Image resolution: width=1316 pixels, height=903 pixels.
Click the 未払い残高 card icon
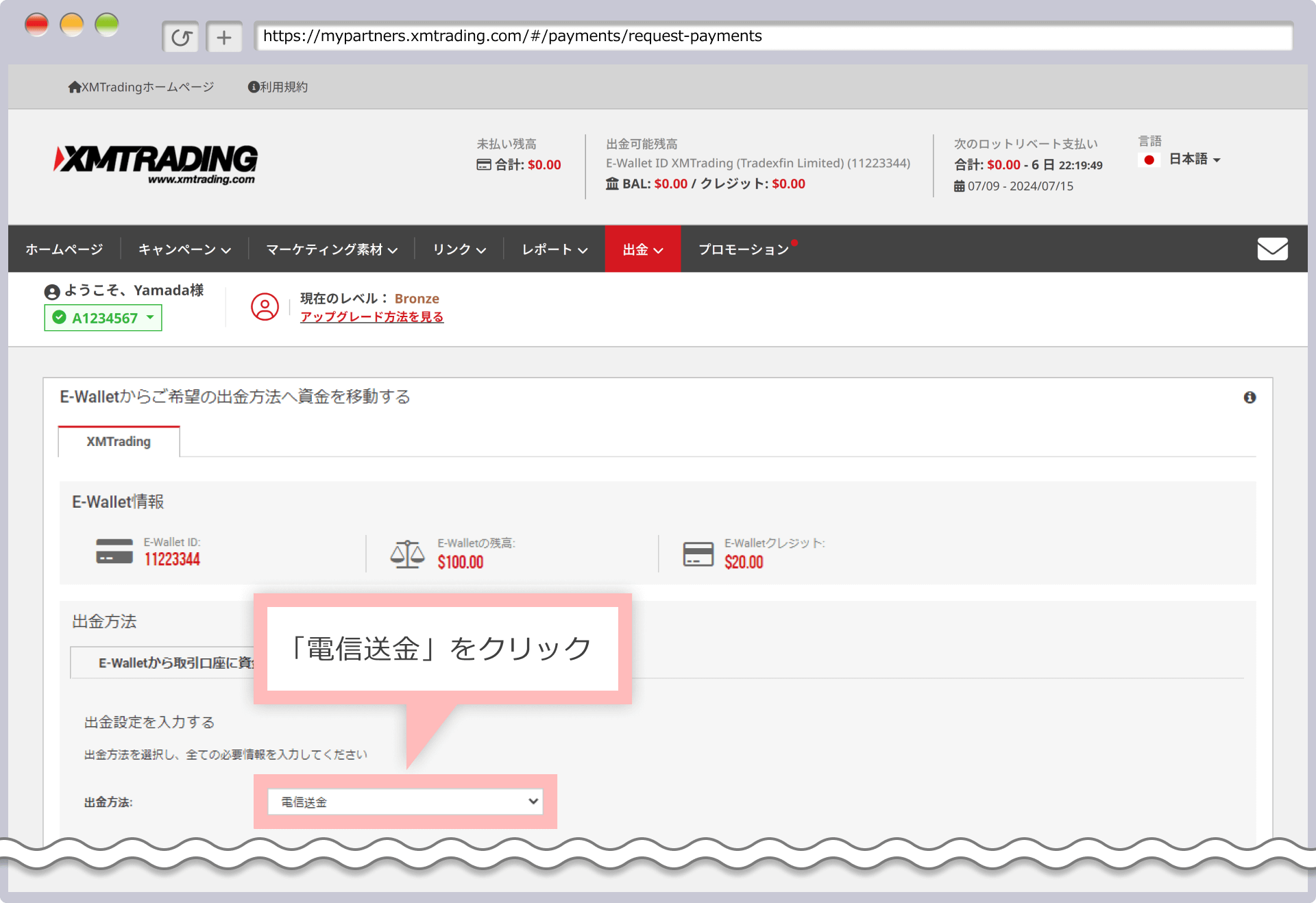click(484, 164)
